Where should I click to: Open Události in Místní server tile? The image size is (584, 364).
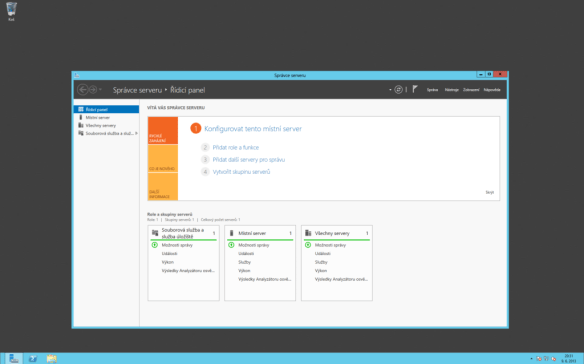[246, 254]
